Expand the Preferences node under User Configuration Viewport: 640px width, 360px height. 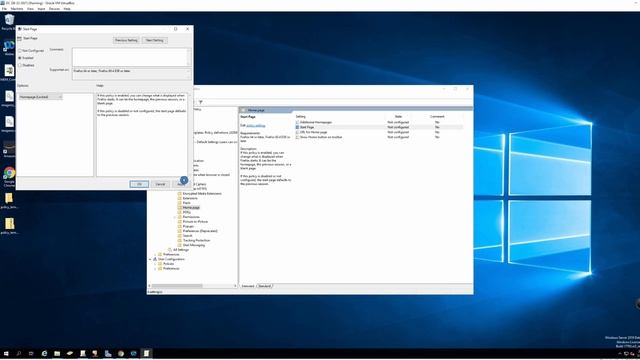point(156,269)
